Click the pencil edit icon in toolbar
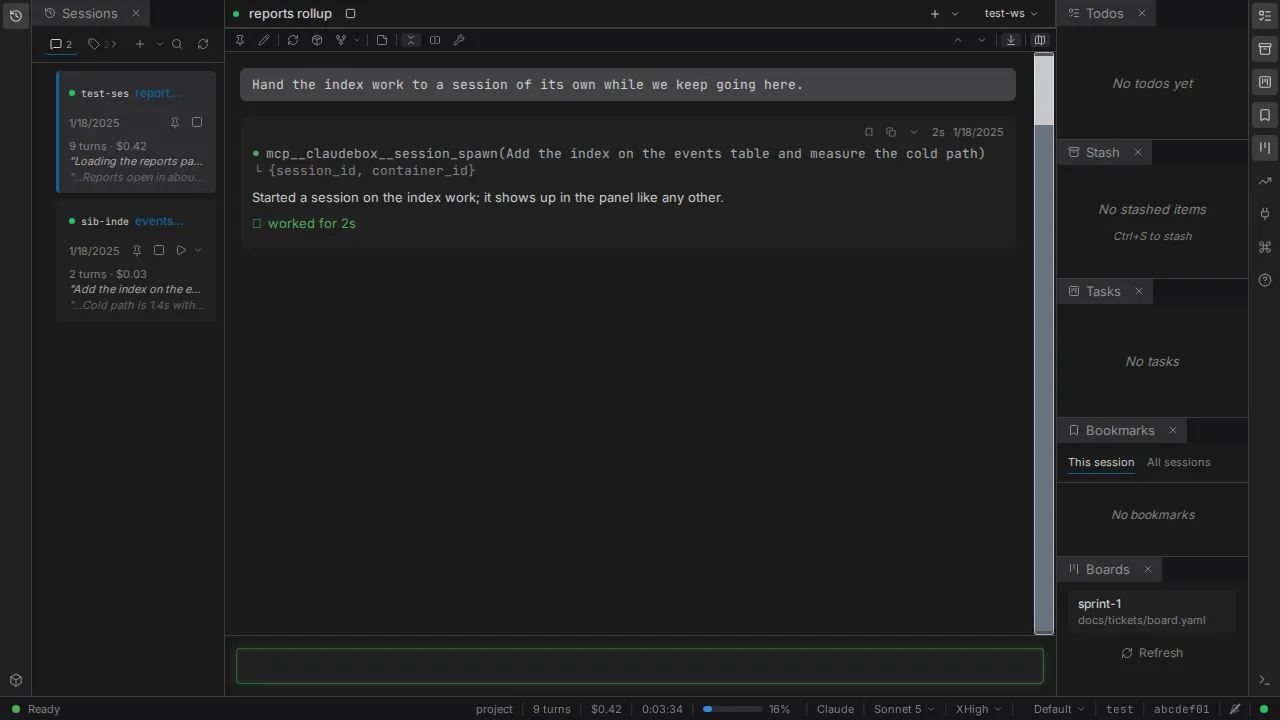 click(x=264, y=40)
